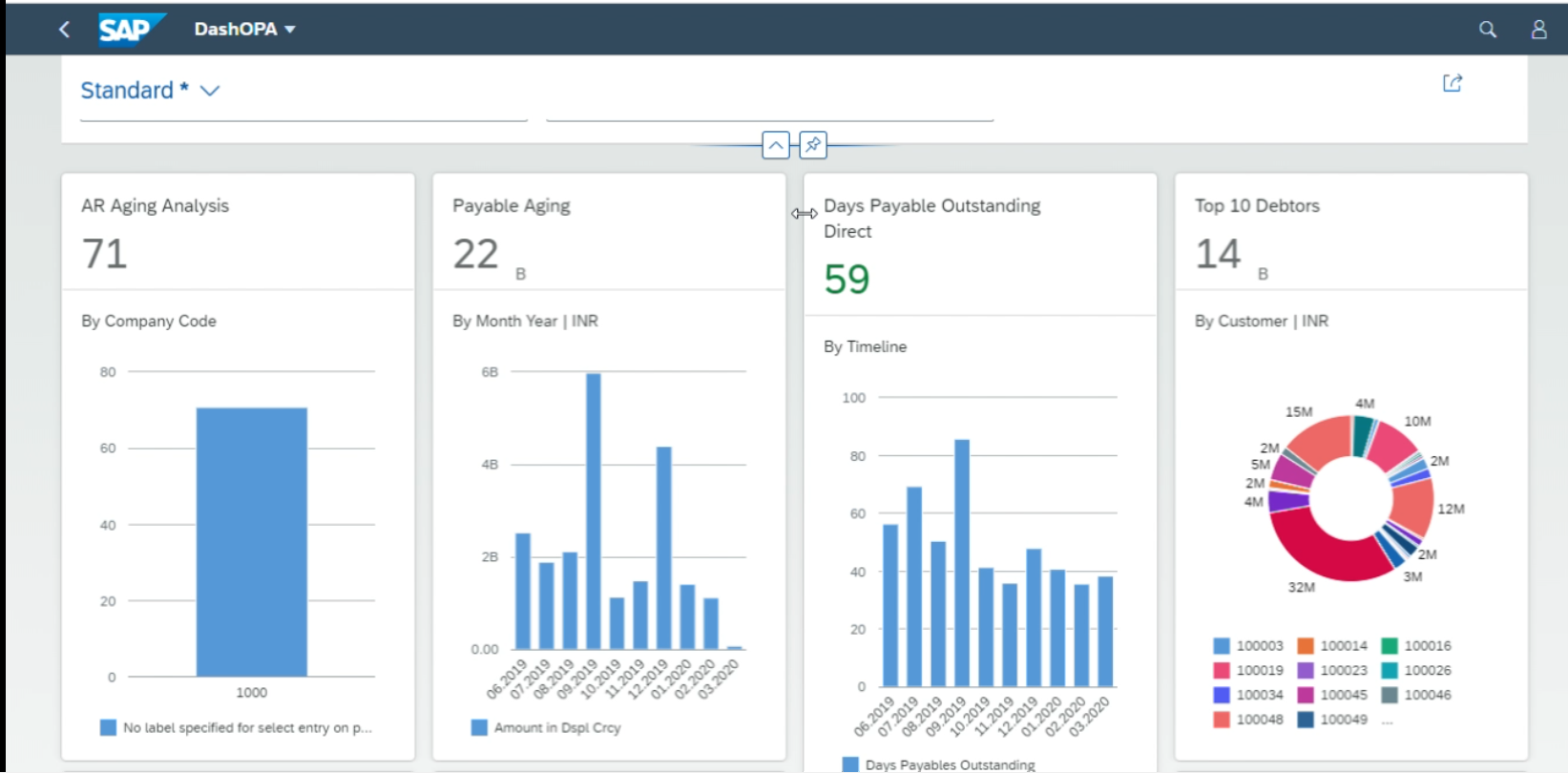Click the green KPI value 59
The width and height of the screenshot is (1568, 773).
click(847, 280)
